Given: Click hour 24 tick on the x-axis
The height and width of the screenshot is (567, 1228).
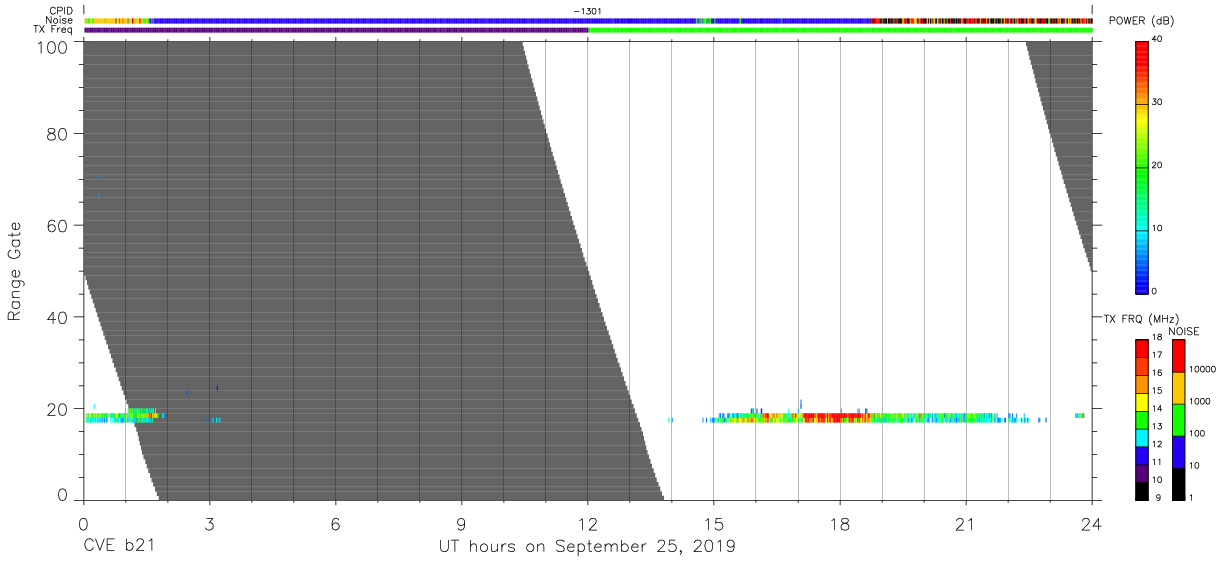Looking at the screenshot, I should point(1091,524).
